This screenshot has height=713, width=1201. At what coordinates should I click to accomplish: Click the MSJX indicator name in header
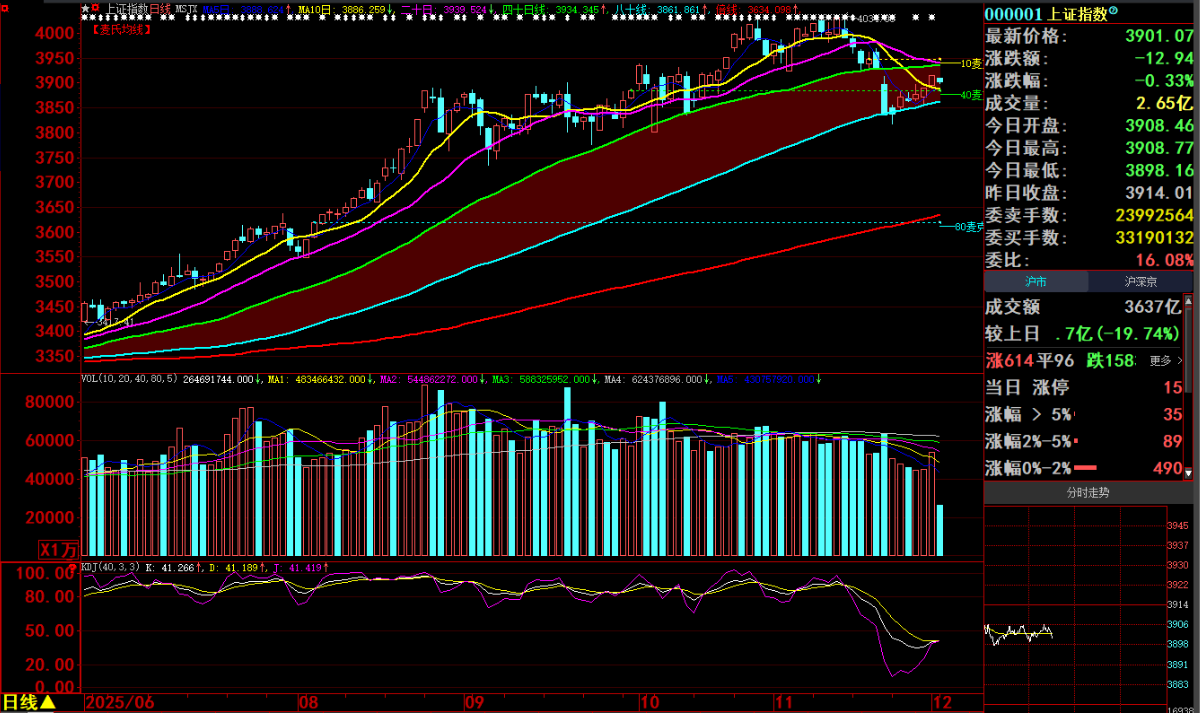(186, 8)
